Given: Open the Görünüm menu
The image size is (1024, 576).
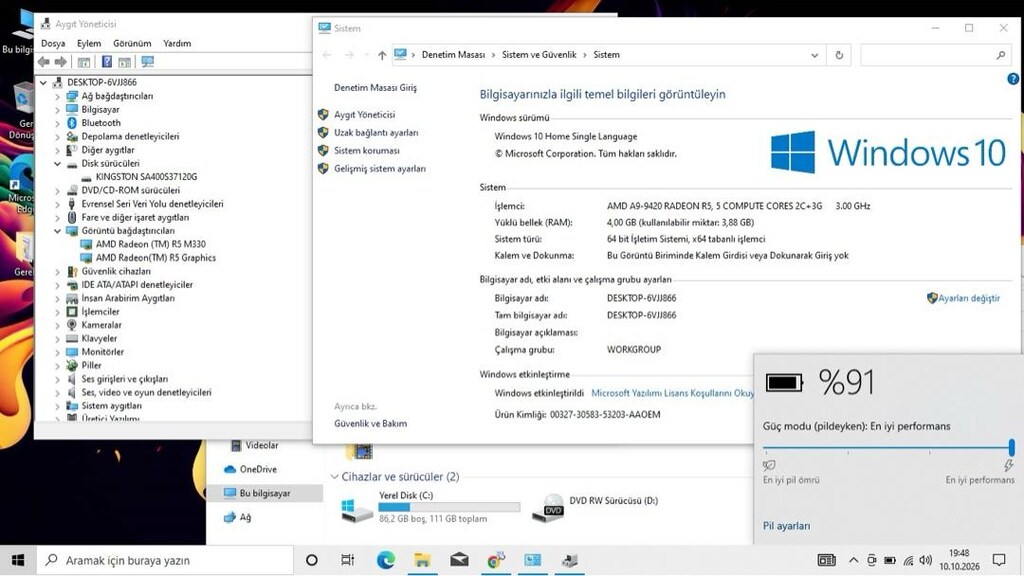Looking at the screenshot, I should click(x=132, y=43).
